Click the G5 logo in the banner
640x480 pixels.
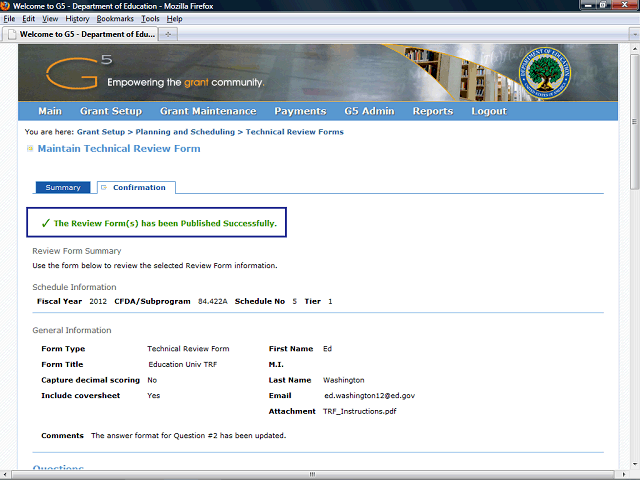[79, 72]
